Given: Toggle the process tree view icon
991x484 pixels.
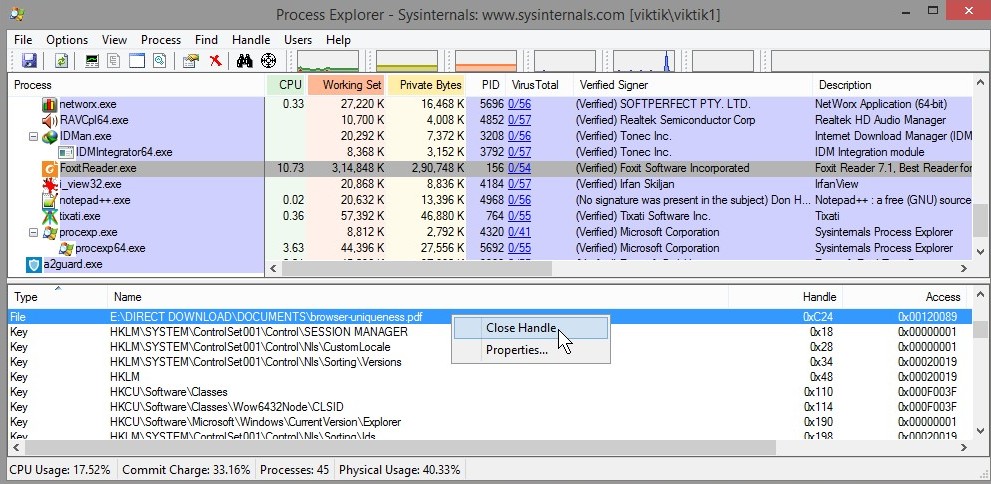Looking at the screenshot, I should click(114, 61).
